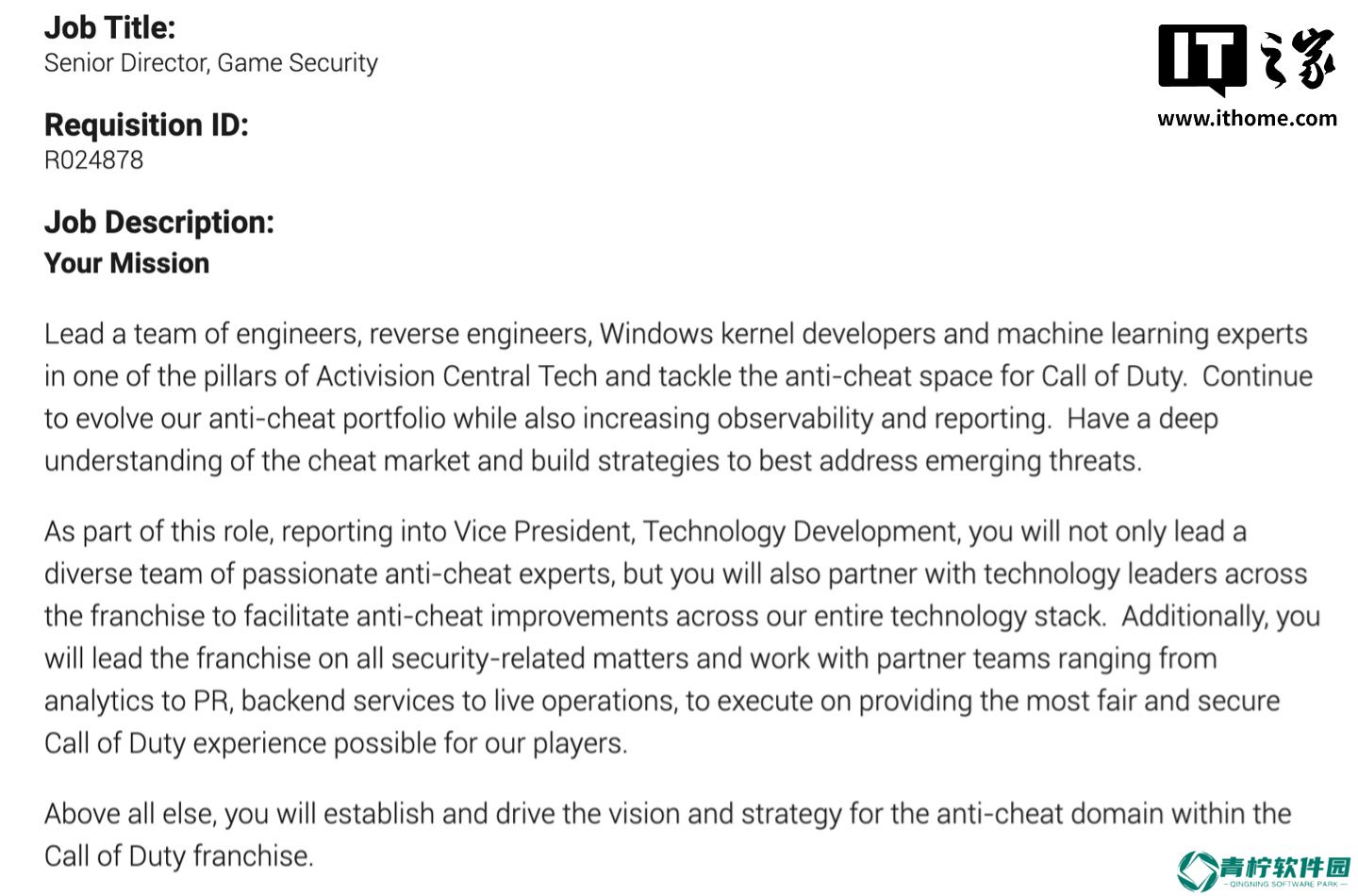Click the words Activision Central Tech
This screenshot has height=896, width=1358.
pyautogui.click(x=456, y=376)
